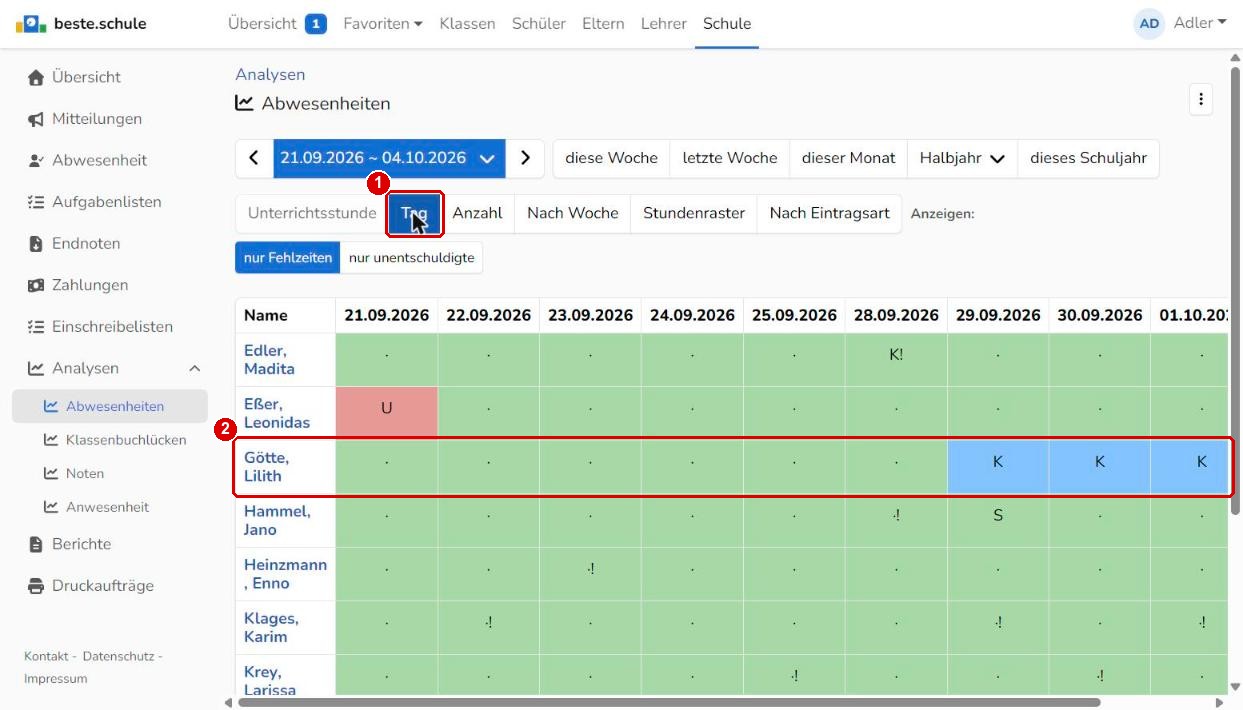Click the file icon beside Berichte

coord(36,544)
